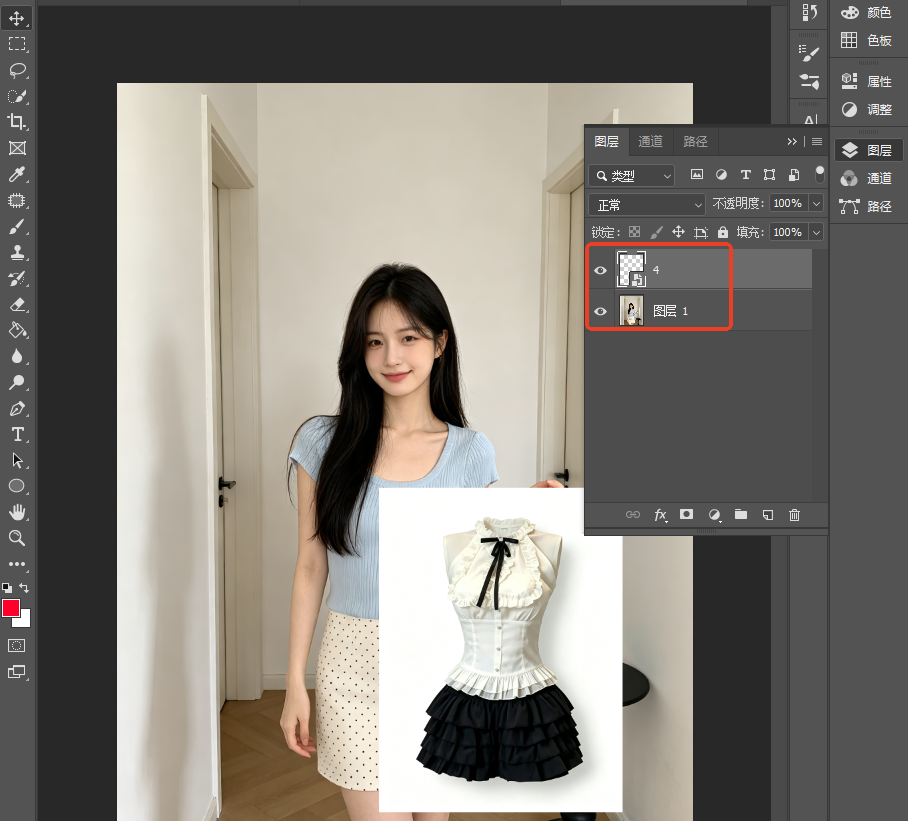Create a new adjustment layer
Screen dimensions: 908x821
(715, 515)
